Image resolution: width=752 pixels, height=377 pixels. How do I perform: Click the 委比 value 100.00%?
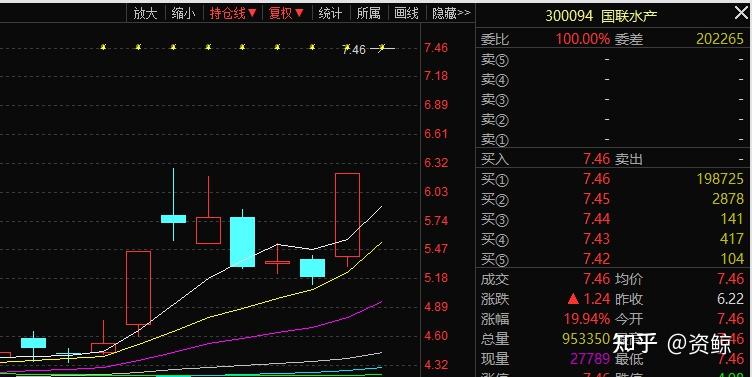583,39
